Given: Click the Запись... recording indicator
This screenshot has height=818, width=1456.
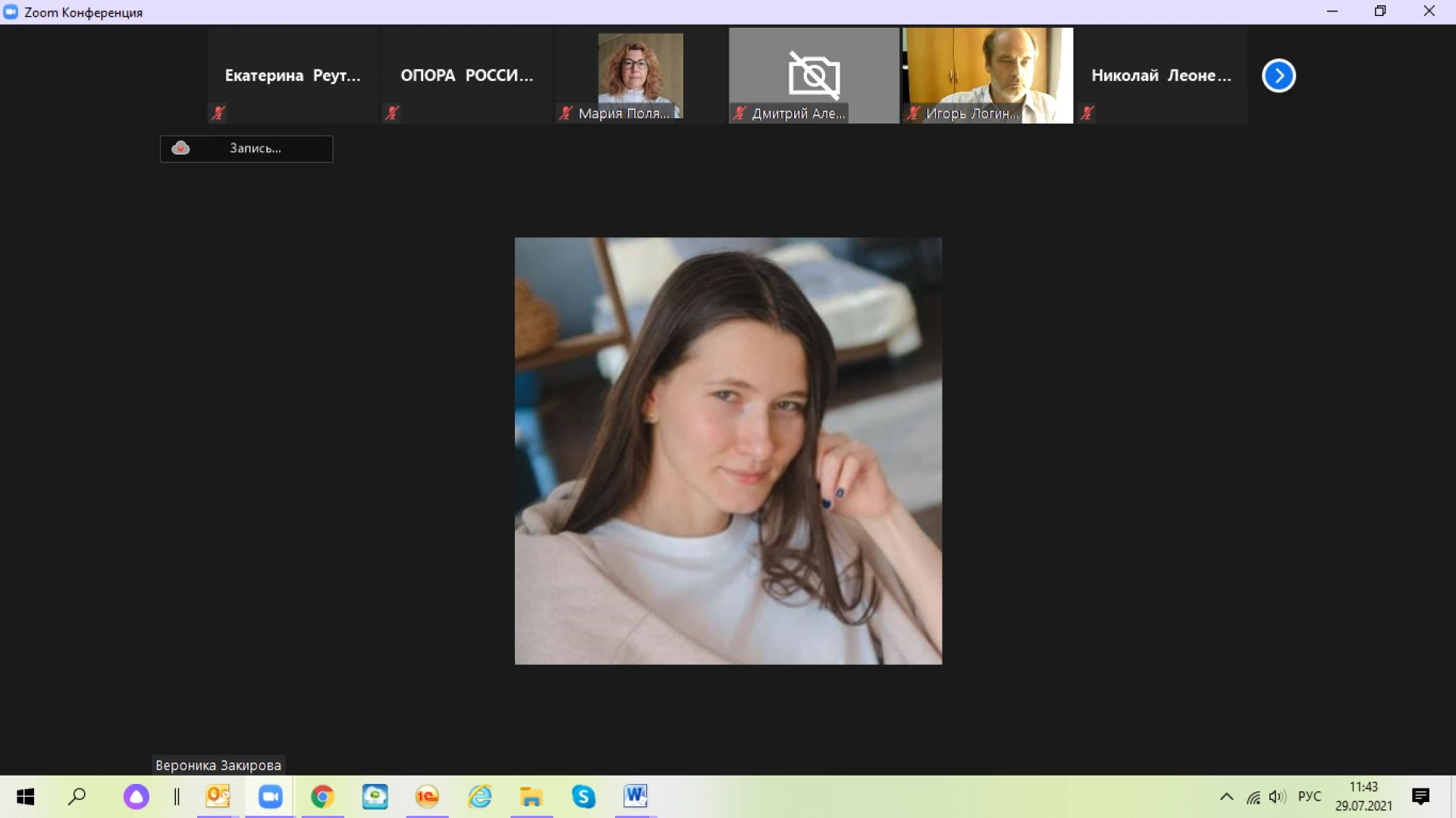Looking at the screenshot, I should [x=246, y=149].
